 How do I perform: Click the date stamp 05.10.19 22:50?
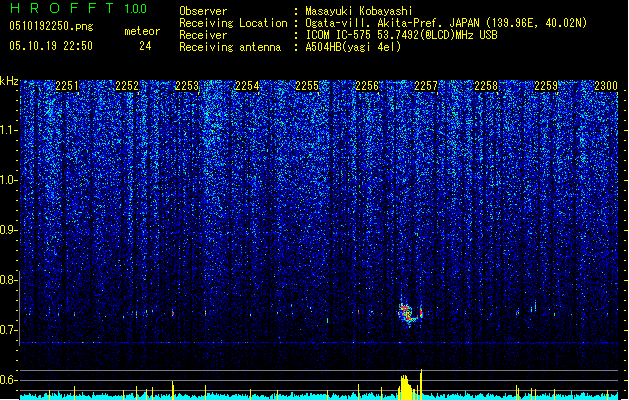51,46
